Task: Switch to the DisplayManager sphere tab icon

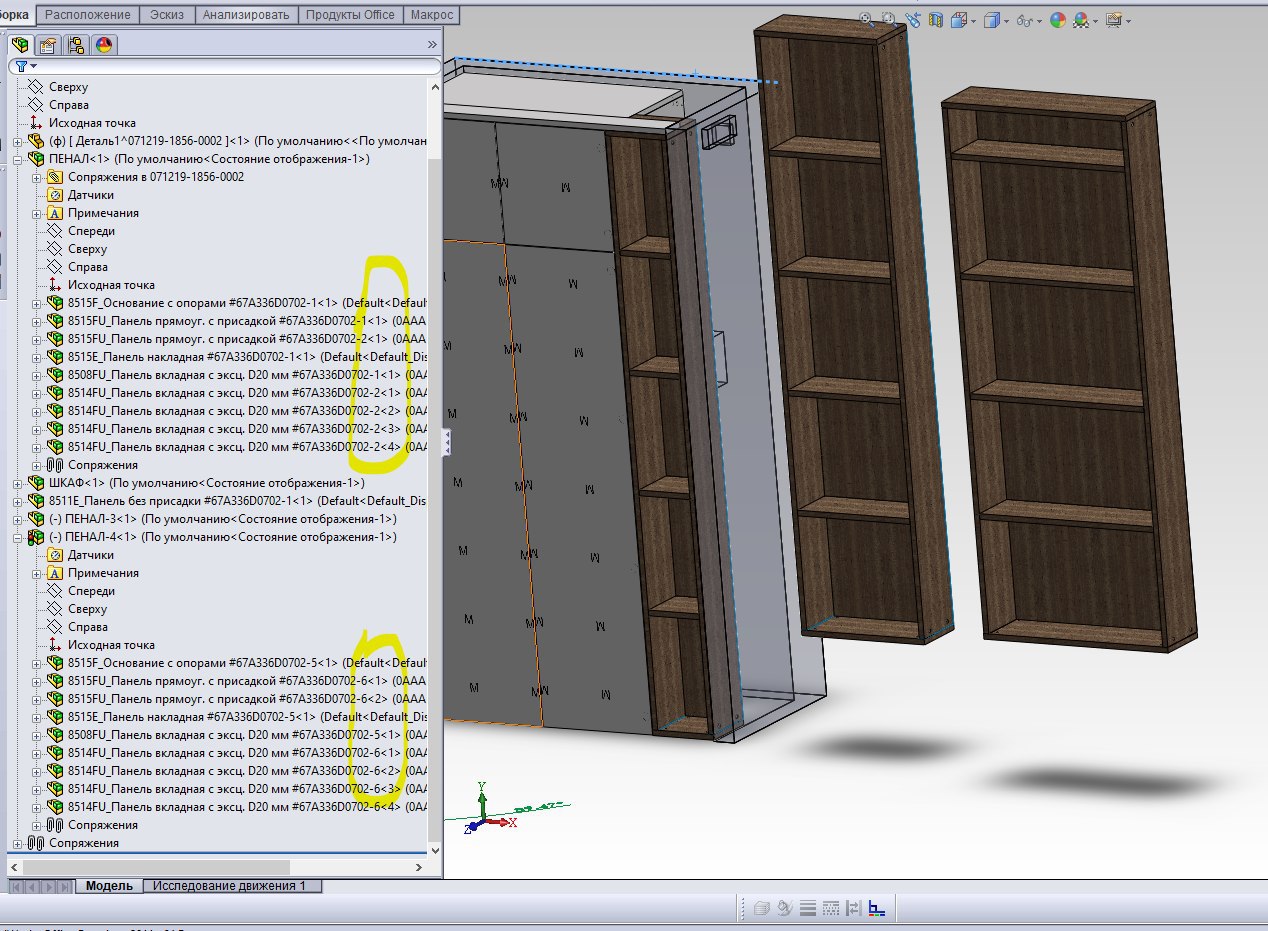Action: tap(103, 44)
